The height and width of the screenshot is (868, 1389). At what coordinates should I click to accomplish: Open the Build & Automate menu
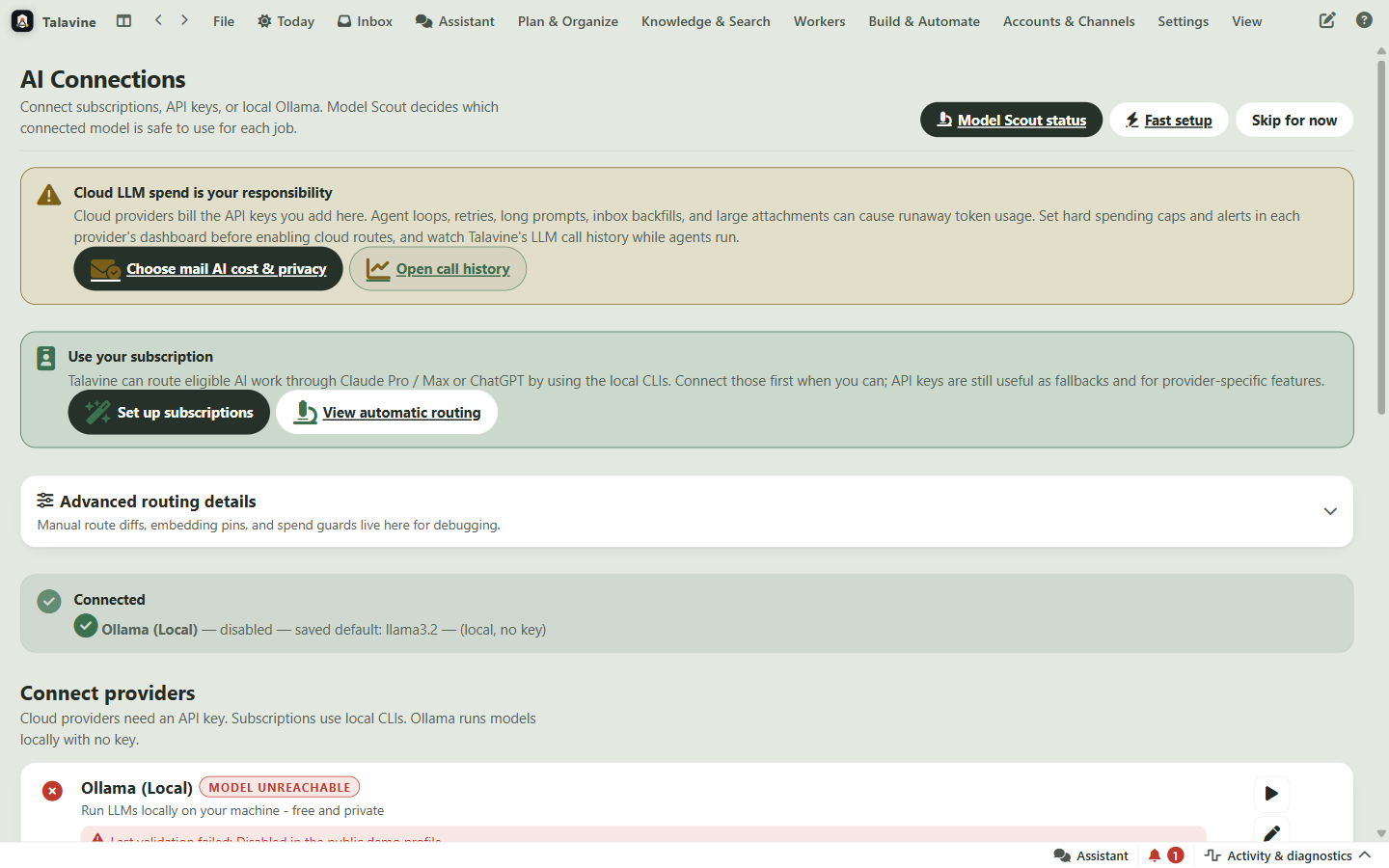(924, 21)
